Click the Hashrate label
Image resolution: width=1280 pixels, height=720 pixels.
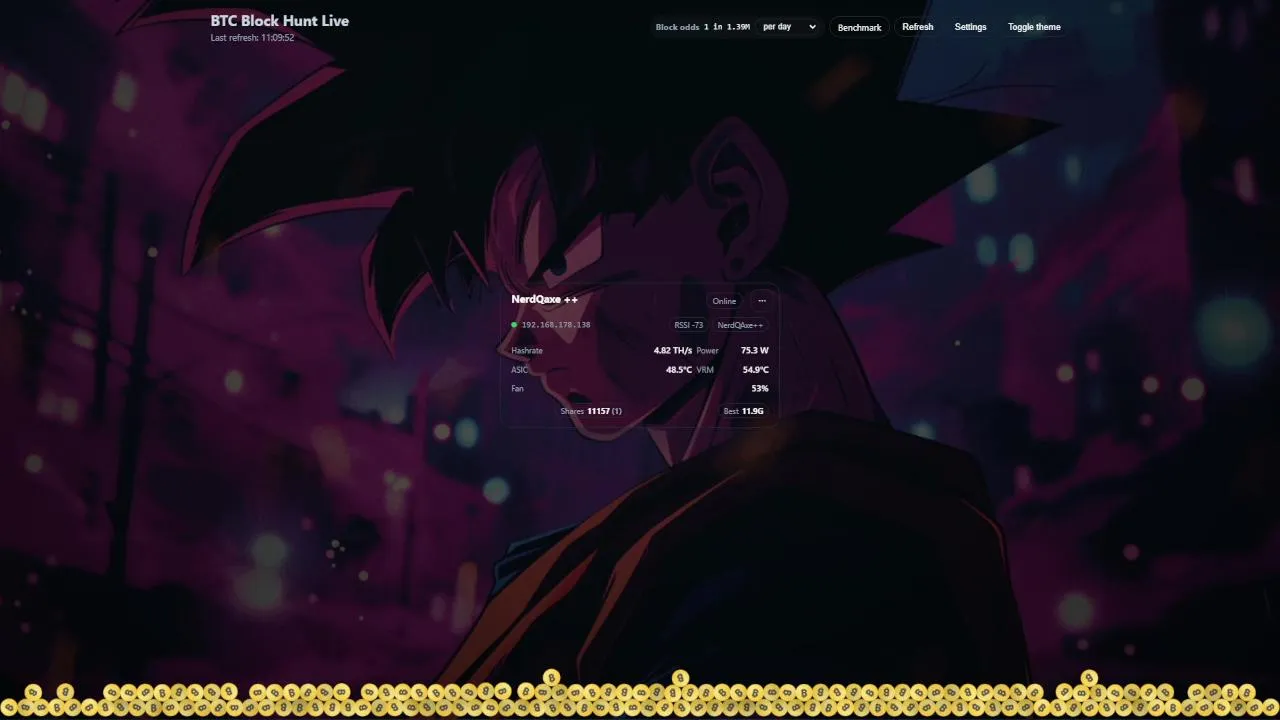(527, 351)
